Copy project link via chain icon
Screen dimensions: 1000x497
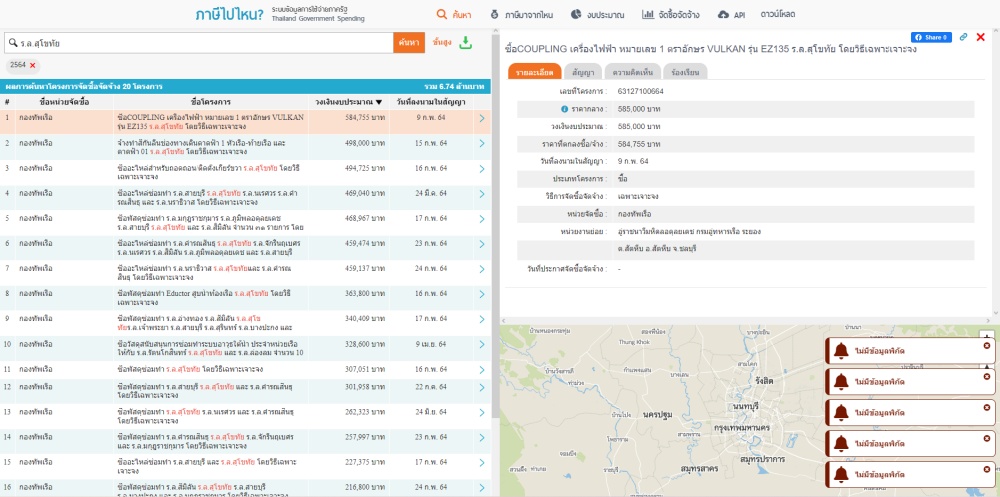pyautogui.click(x=963, y=37)
